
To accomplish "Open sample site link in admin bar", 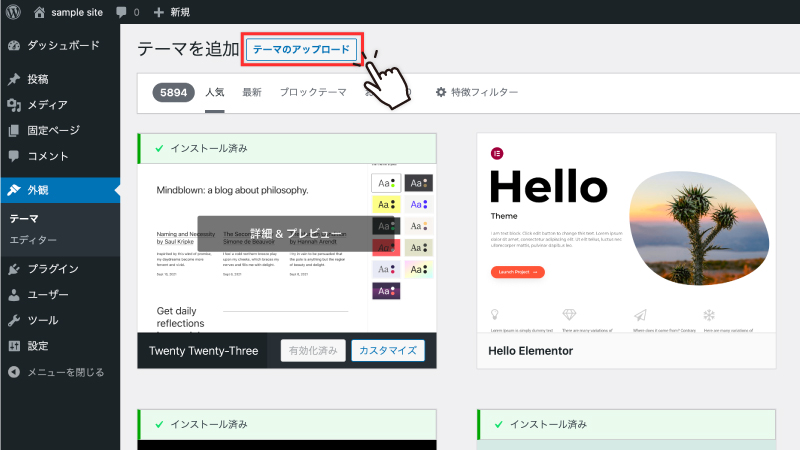I will (x=77, y=12).
